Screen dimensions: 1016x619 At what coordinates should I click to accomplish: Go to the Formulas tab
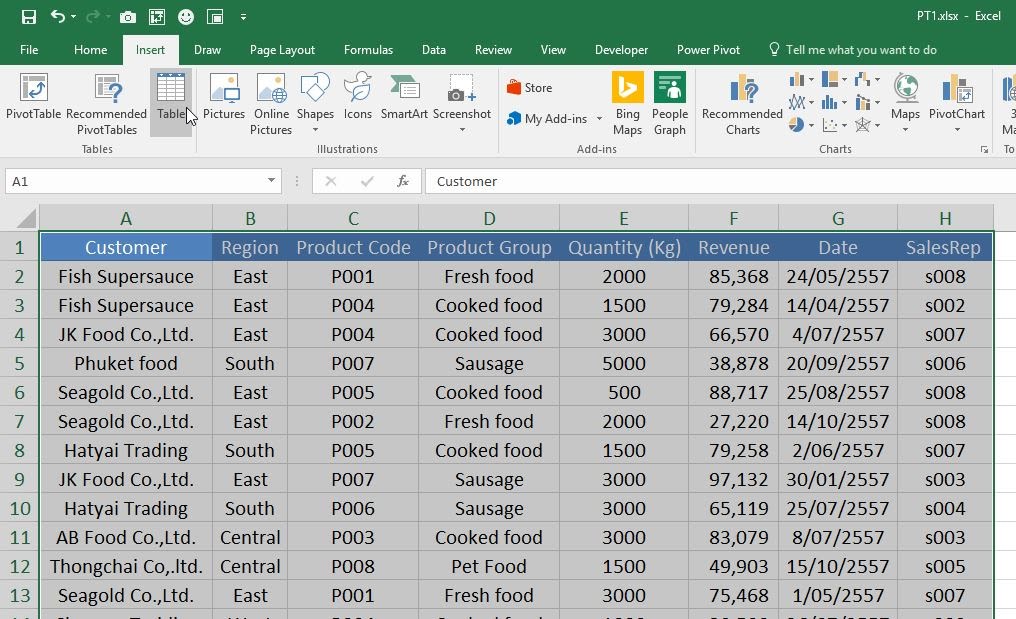pos(368,50)
